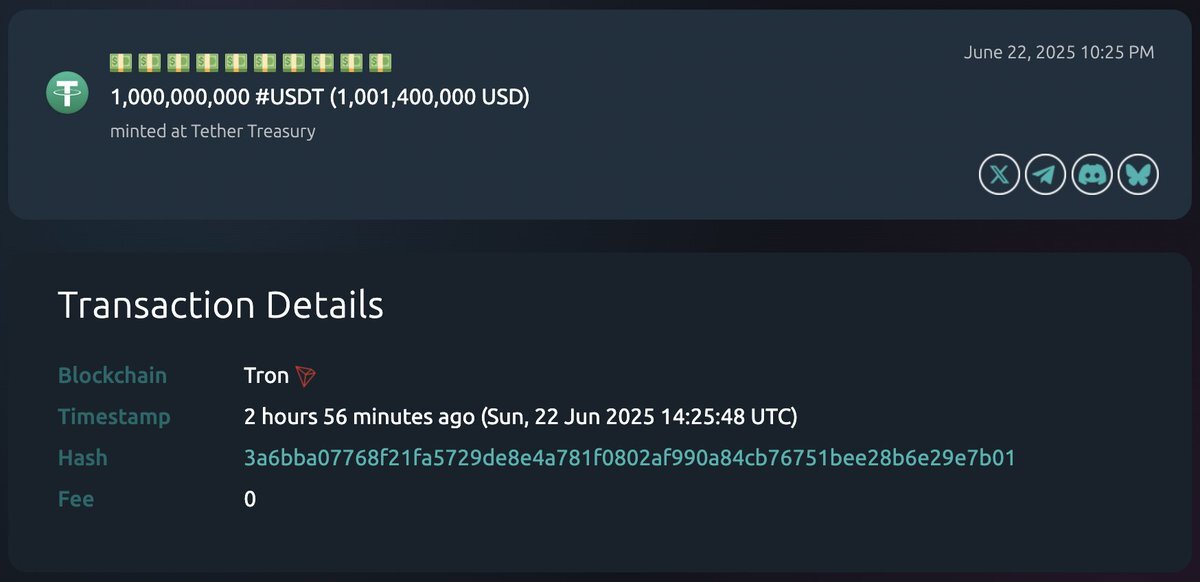Open the transaction hash link
Image resolution: width=1200 pixels, height=582 pixels.
click(x=629, y=458)
